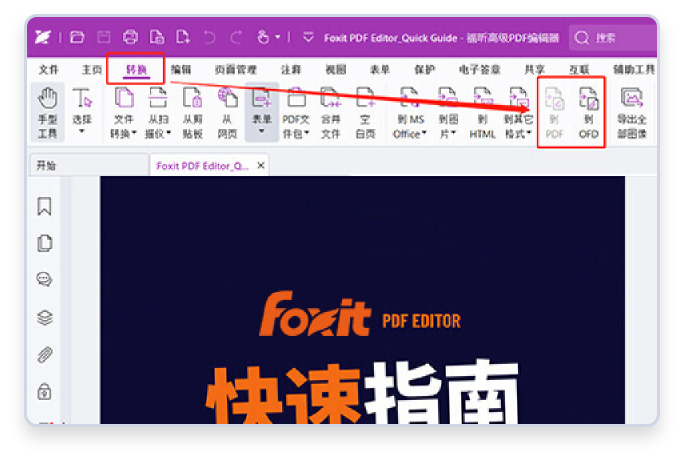Open the attachments paperclip panel
The height and width of the screenshot is (461, 684).
(44, 355)
